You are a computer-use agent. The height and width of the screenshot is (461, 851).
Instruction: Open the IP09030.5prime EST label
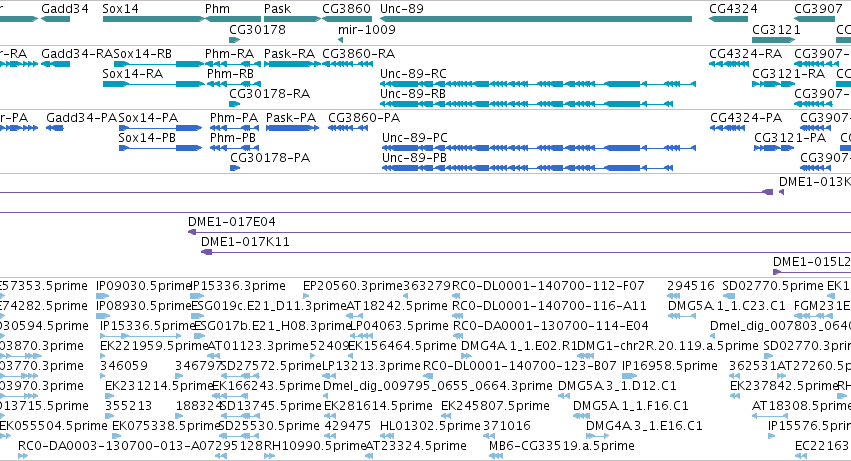(144, 286)
